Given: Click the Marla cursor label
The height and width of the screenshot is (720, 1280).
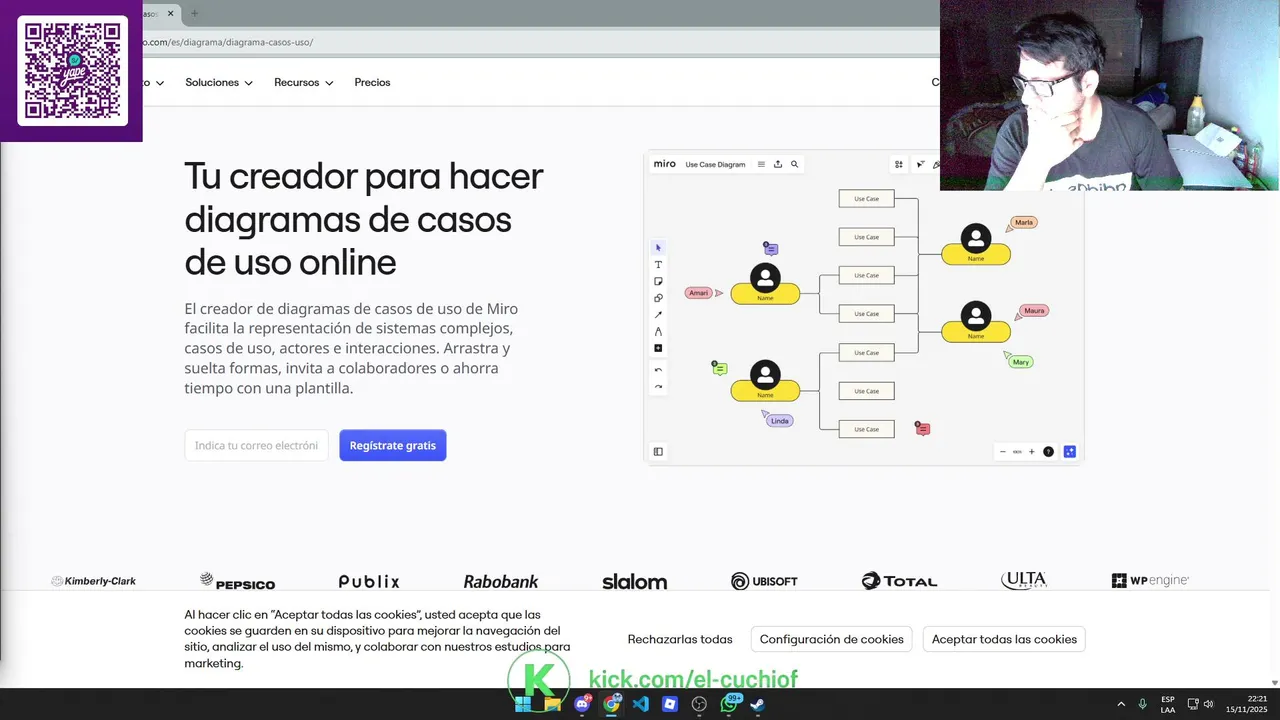Looking at the screenshot, I should [1023, 222].
